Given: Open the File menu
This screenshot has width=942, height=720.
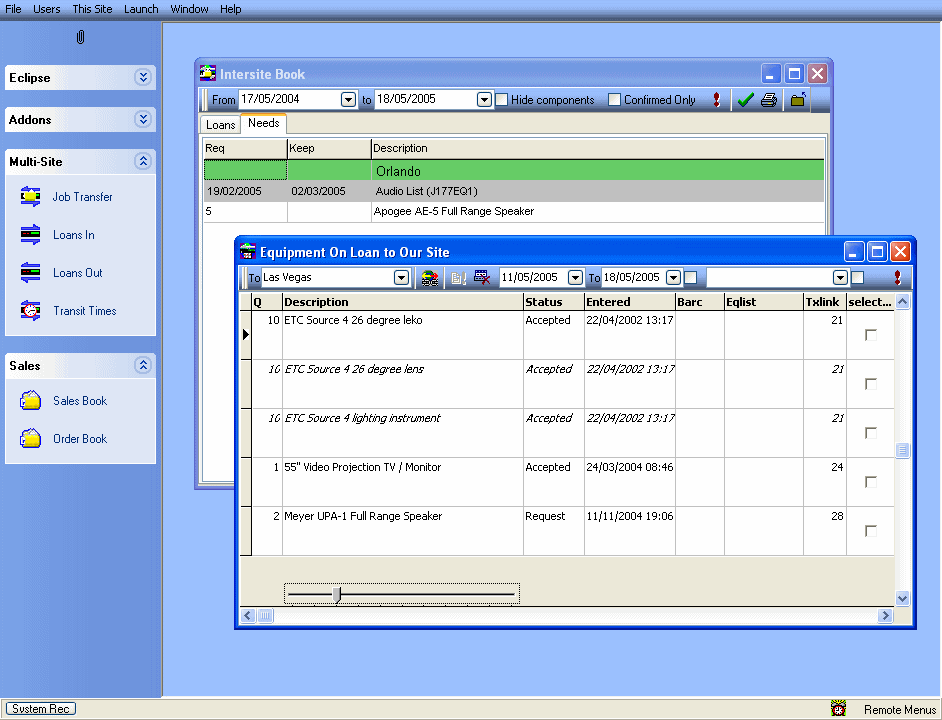Looking at the screenshot, I should [13, 9].
